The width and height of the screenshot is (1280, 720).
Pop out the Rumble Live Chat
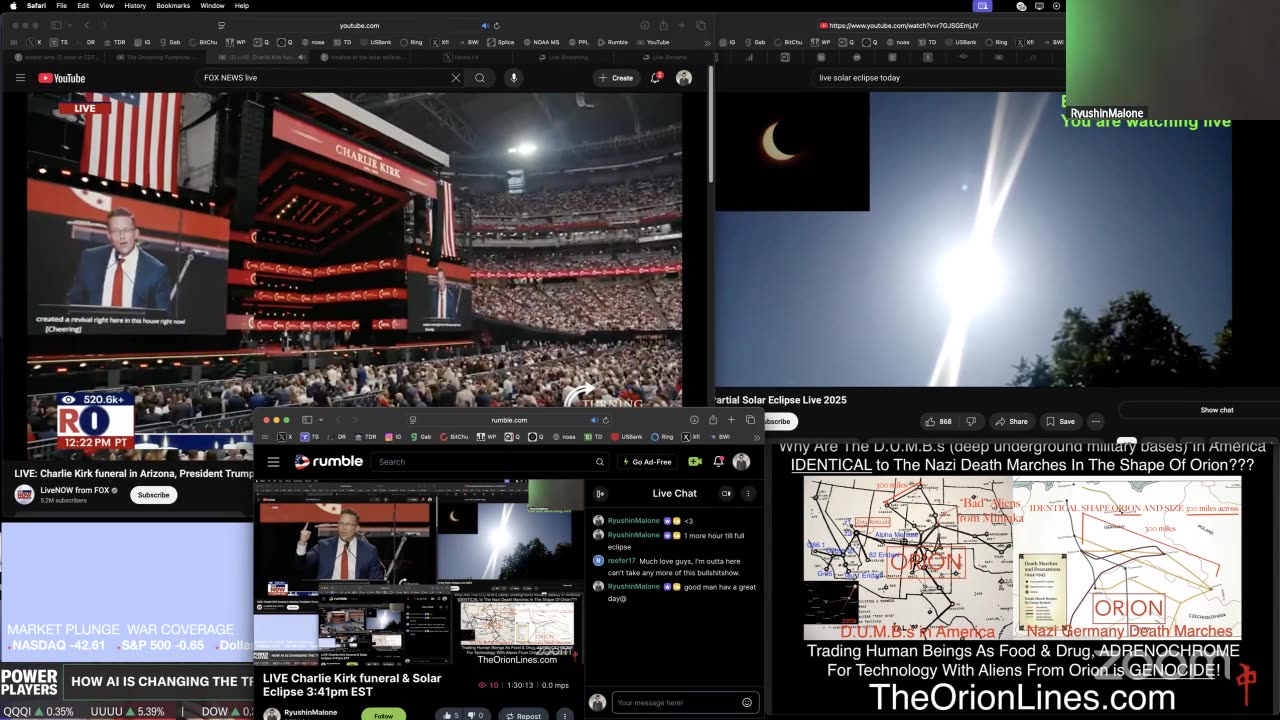pos(727,494)
